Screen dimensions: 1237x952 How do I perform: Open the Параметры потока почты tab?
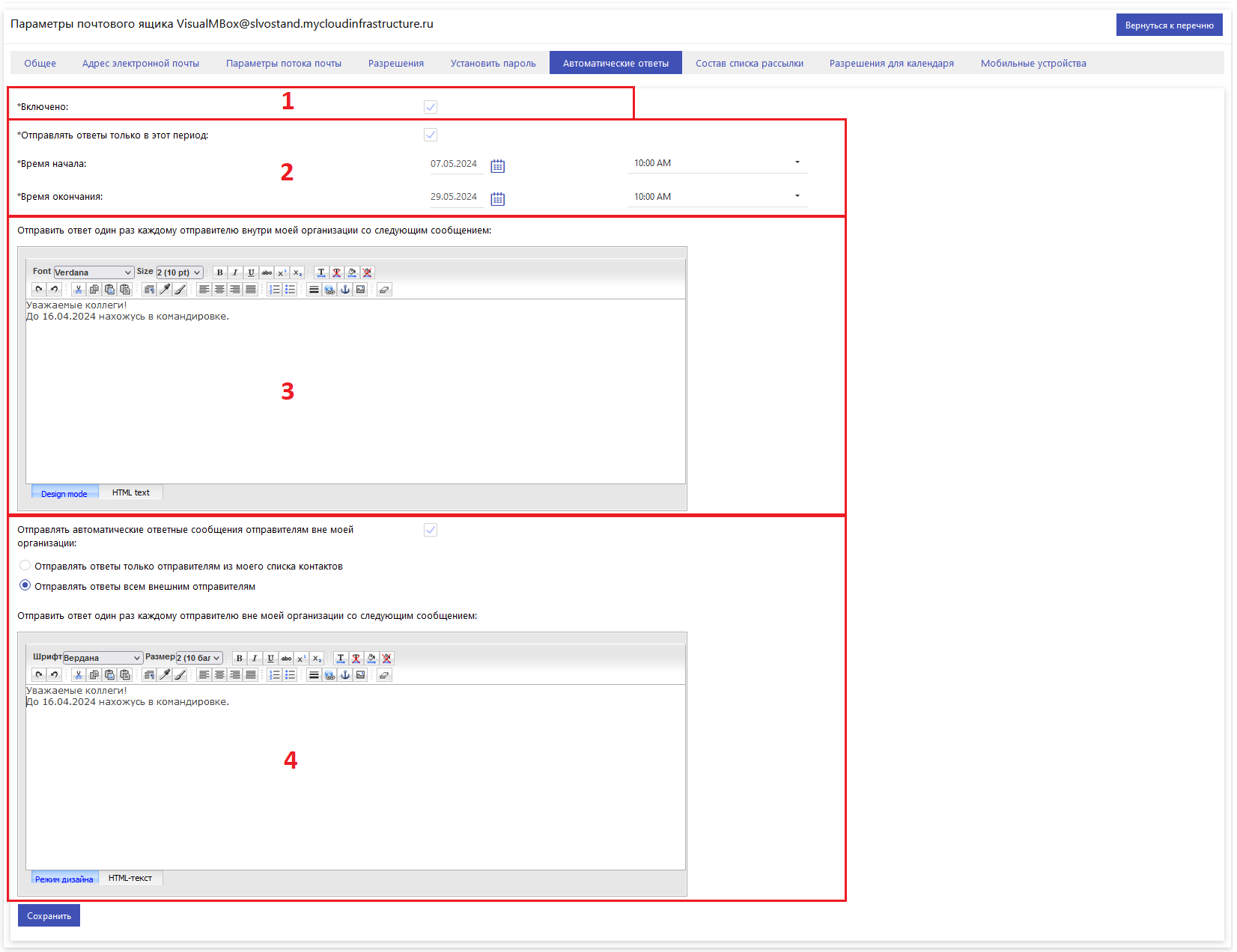click(284, 64)
